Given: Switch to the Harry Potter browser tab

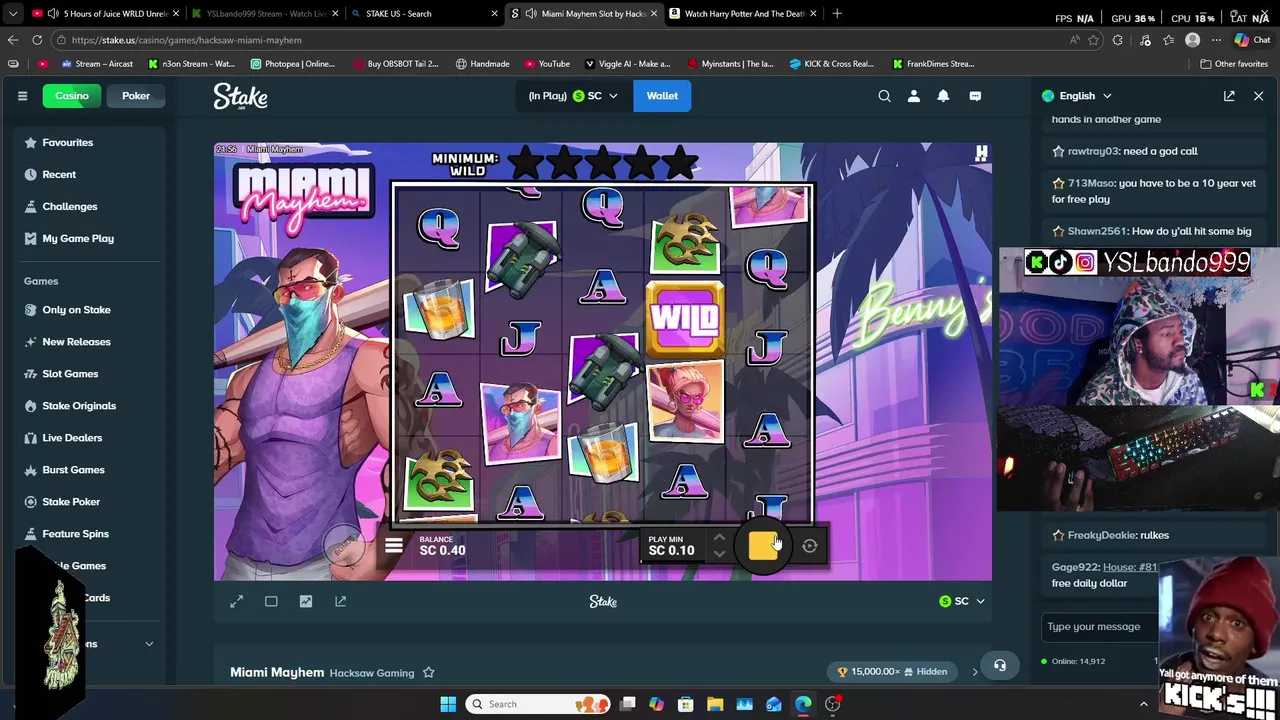Looking at the screenshot, I should point(744,14).
